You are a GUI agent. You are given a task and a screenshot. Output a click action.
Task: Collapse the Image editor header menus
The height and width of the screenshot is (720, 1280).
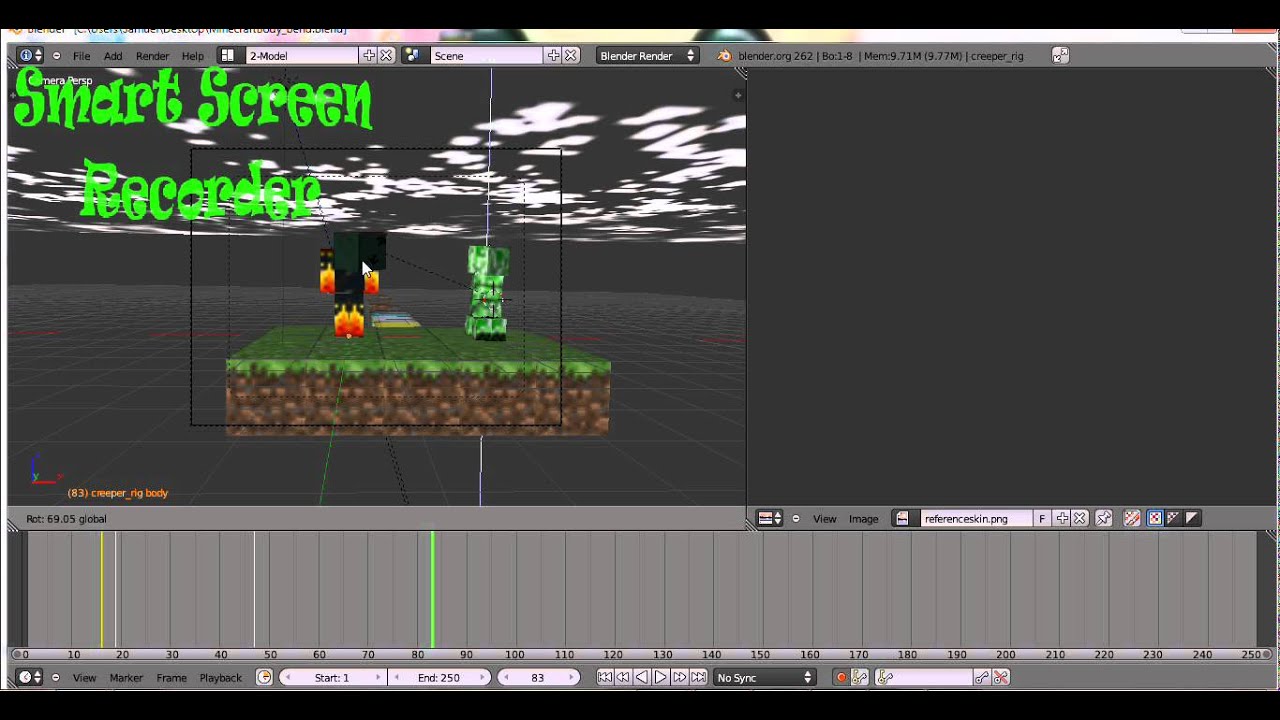click(796, 518)
